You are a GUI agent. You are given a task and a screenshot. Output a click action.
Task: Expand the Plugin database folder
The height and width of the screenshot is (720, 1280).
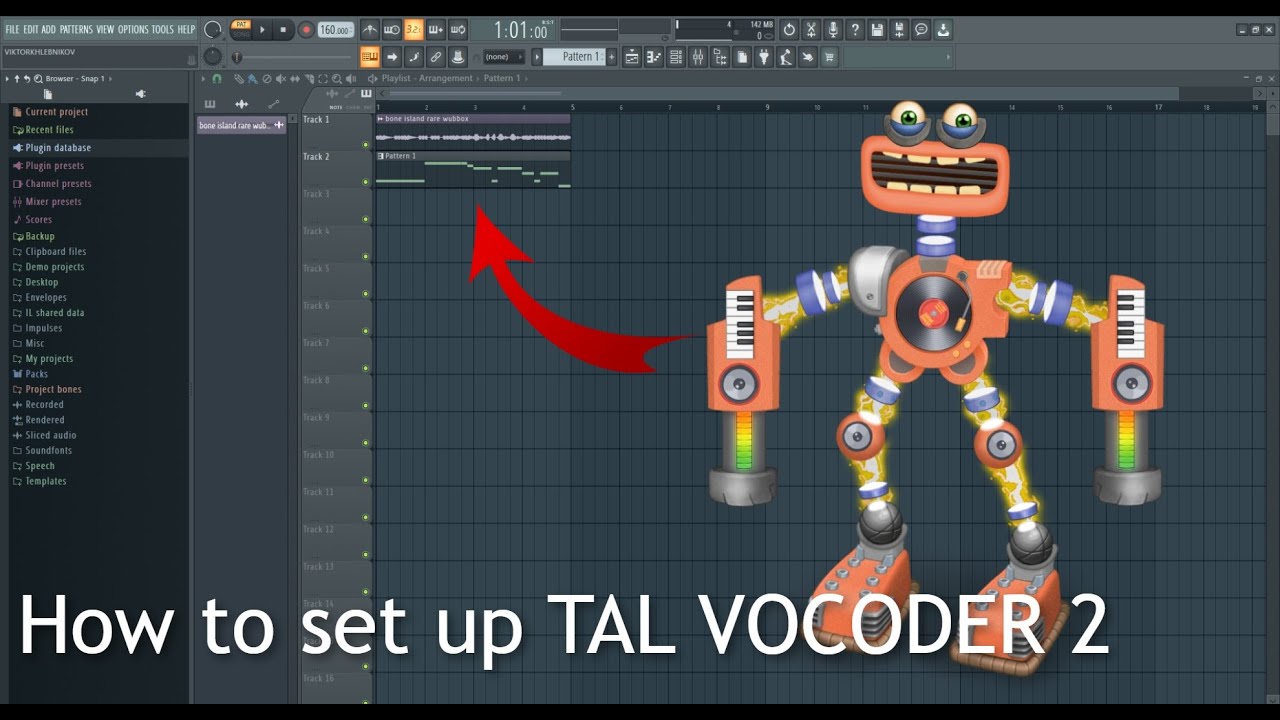coord(51,148)
